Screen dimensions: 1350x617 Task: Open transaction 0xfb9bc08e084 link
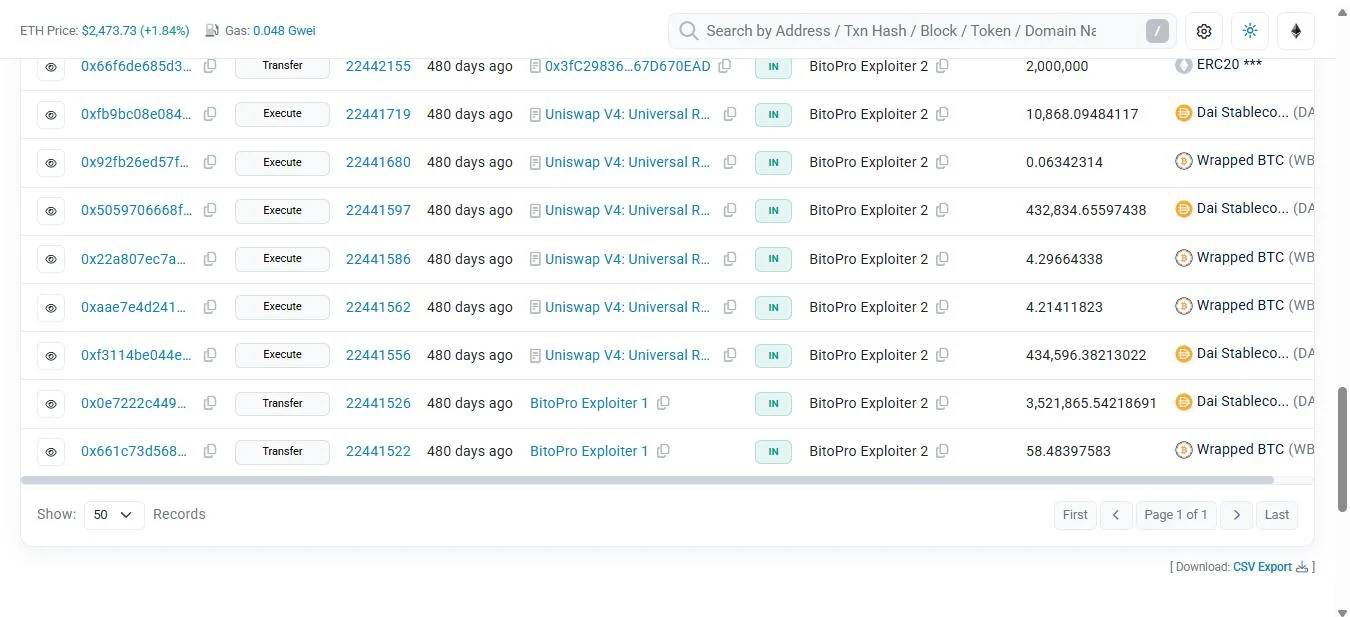(x=136, y=114)
